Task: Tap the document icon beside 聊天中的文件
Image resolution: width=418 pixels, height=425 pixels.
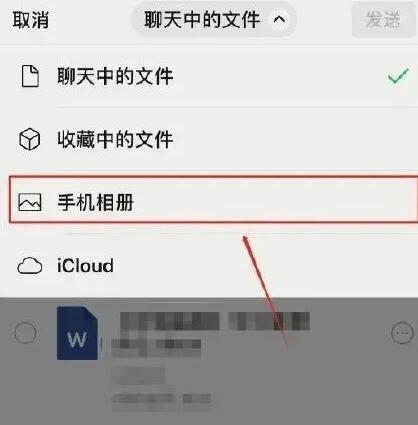Action: (30, 76)
